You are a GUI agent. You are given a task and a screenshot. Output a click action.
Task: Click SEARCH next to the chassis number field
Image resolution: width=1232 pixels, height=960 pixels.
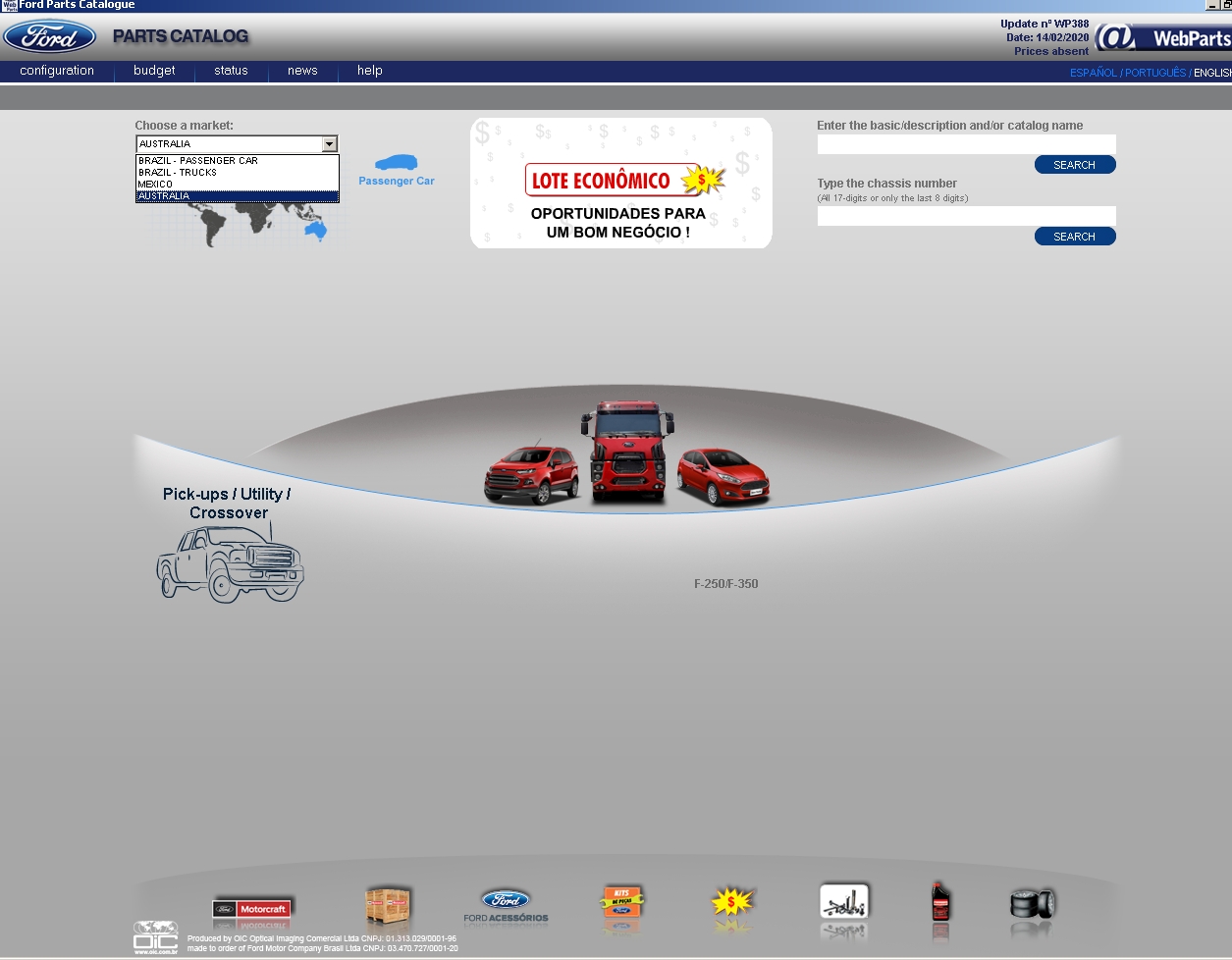click(x=1074, y=236)
